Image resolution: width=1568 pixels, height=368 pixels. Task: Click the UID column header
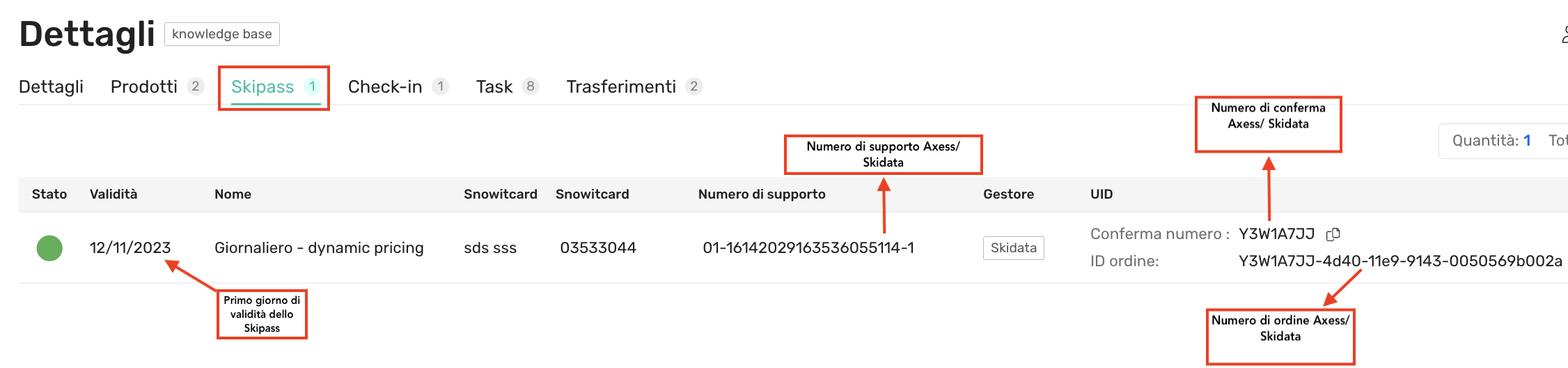pyautogui.click(x=1101, y=194)
